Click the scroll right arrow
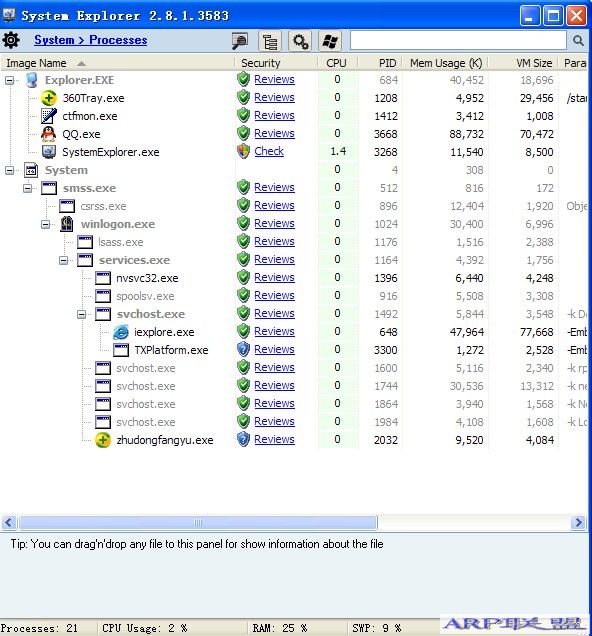Screen dimensions: 592x636 579,522
